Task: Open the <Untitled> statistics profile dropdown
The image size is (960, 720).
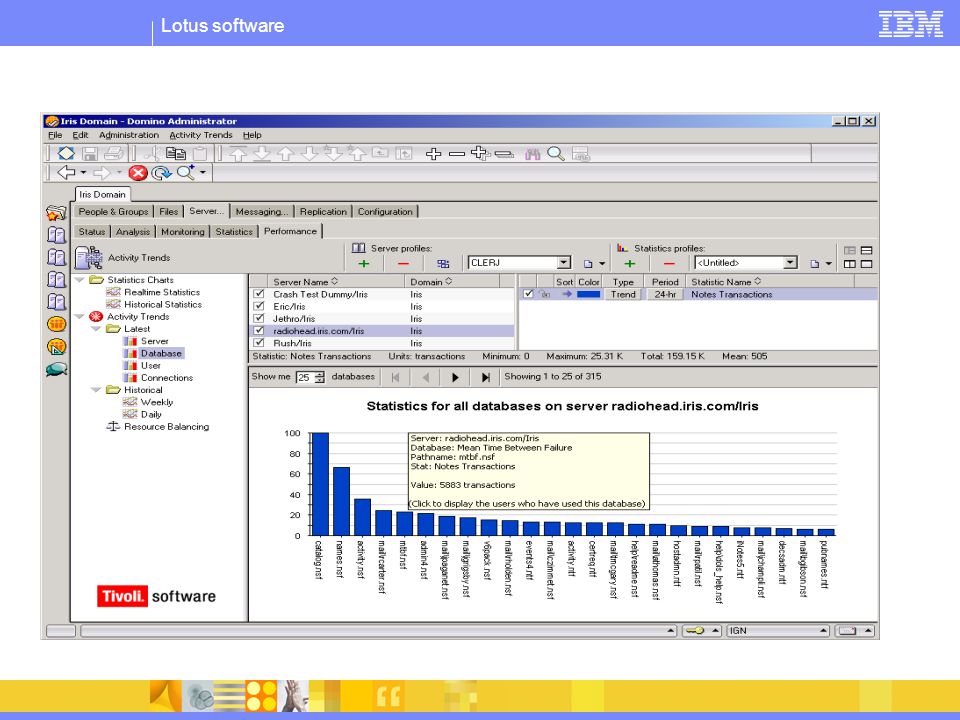Action: [x=790, y=263]
